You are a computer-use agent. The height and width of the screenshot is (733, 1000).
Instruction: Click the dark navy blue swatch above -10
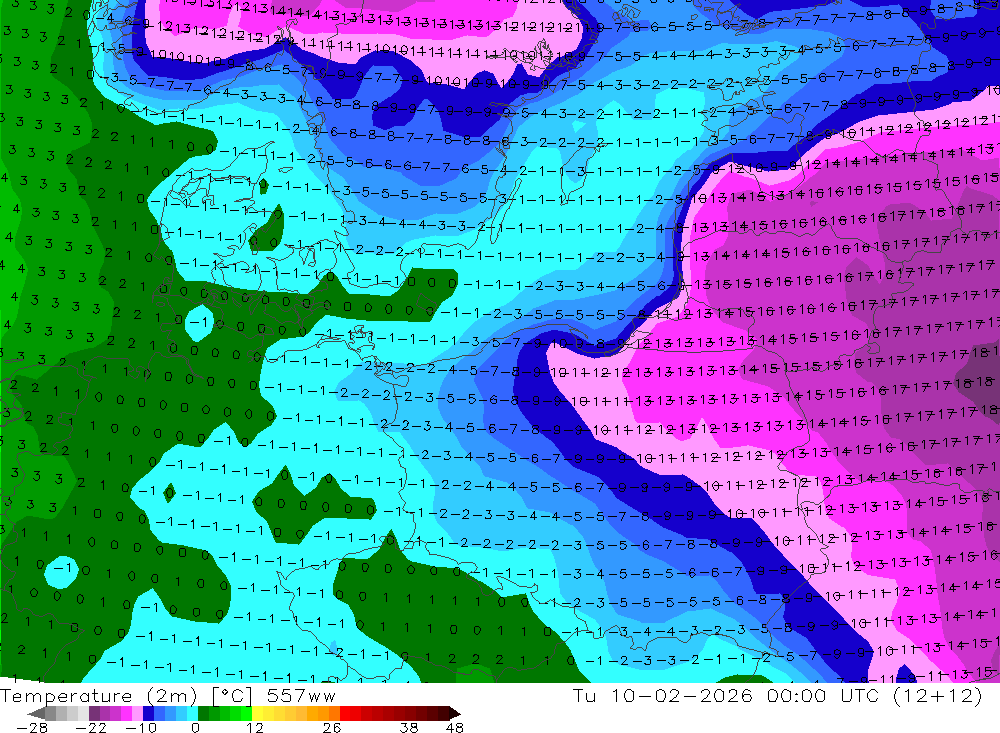tap(148, 713)
